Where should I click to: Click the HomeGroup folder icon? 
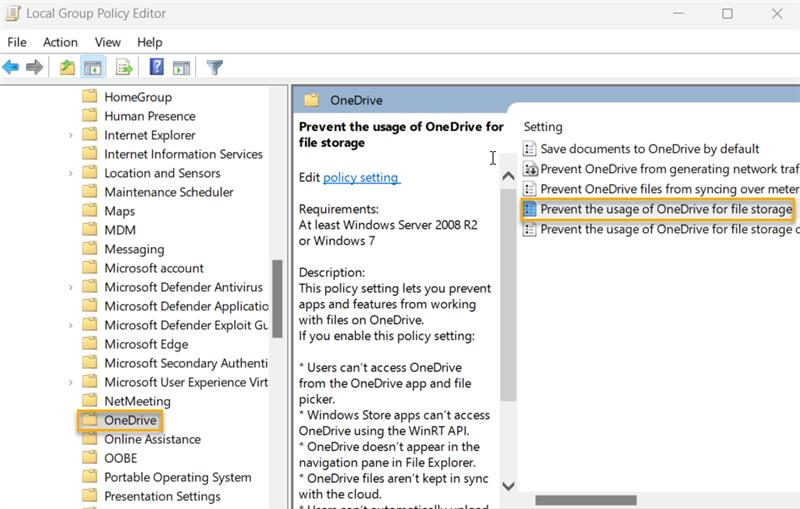tap(90, 96)
